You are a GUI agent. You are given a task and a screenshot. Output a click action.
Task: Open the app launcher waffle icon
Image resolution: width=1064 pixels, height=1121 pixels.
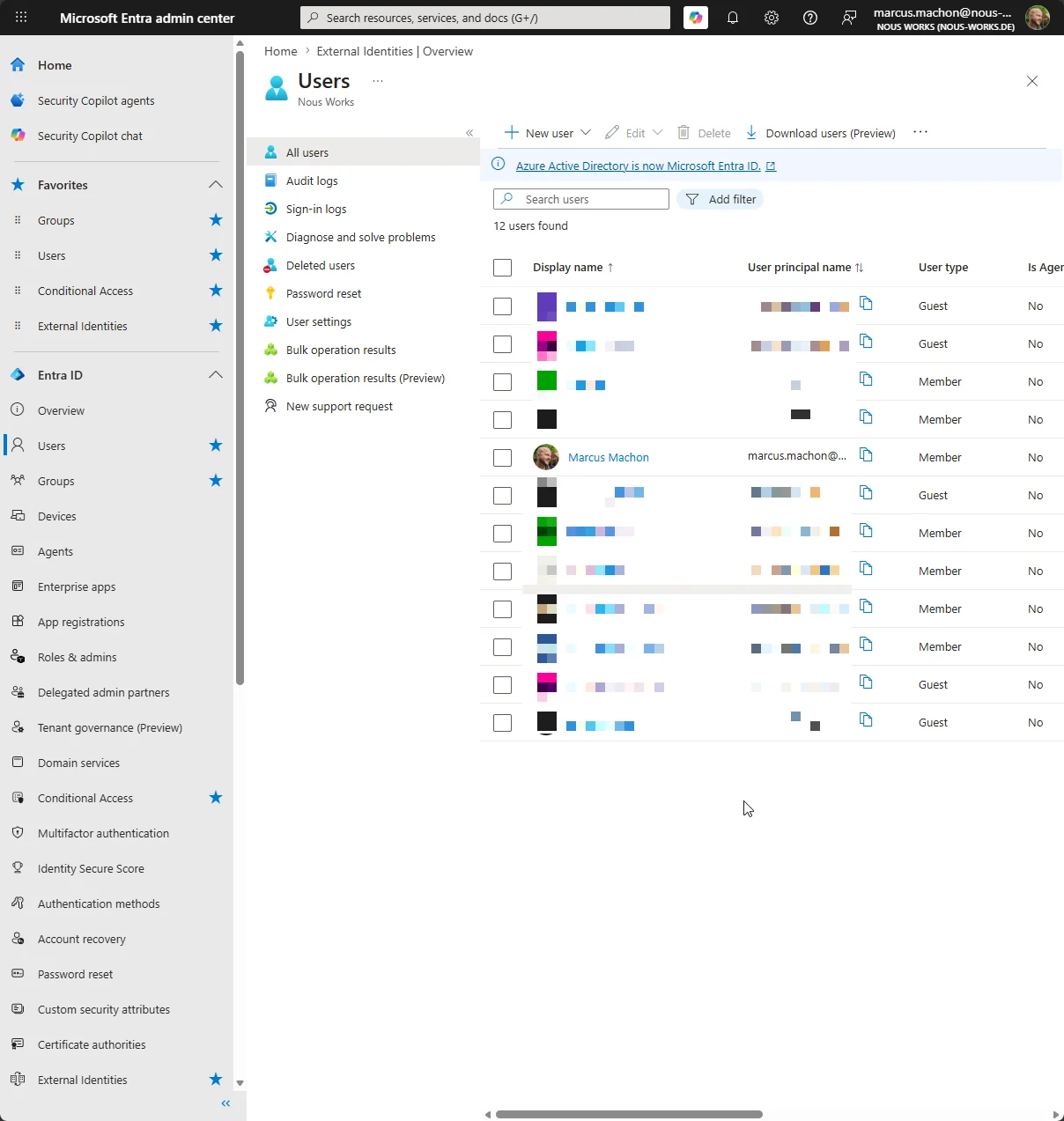pyautogui.click(x=21, y=18)
